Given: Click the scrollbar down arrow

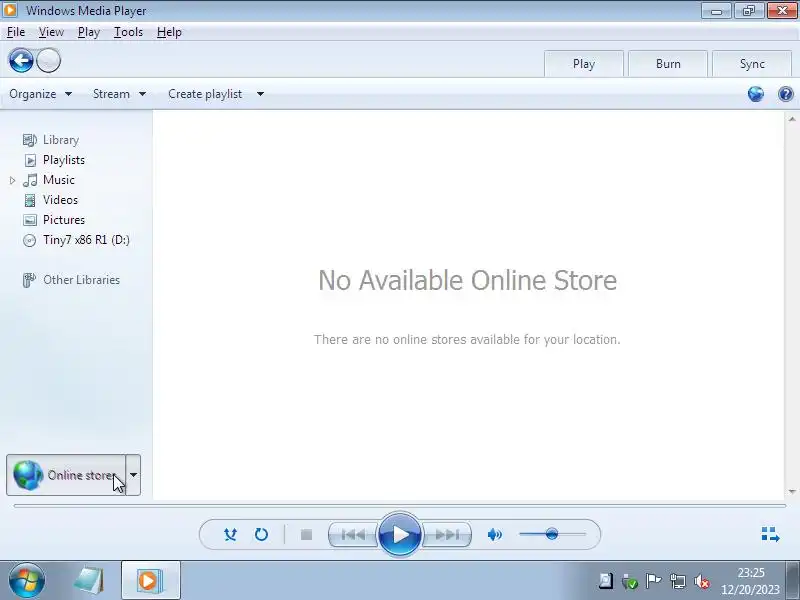Looking at the screenshot, I should tap(792, 492).
